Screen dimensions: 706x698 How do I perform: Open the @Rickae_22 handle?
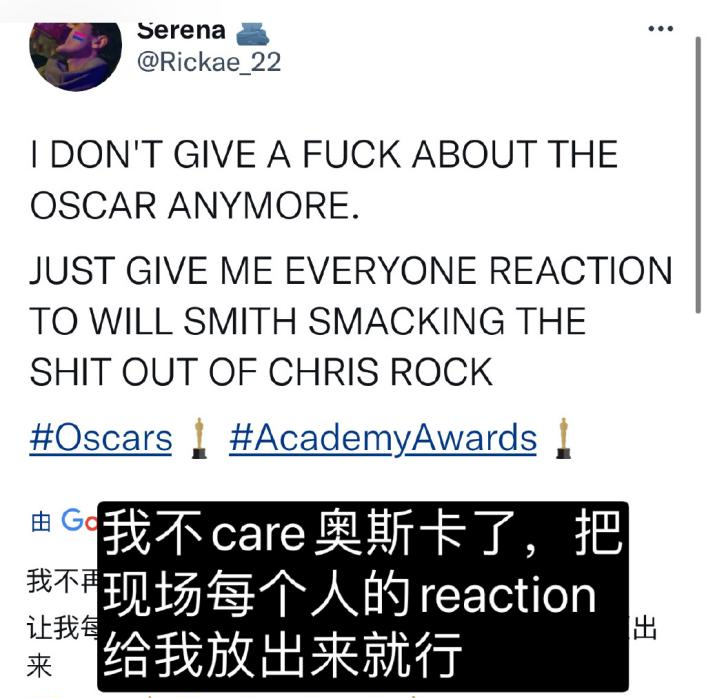point(209,62)
